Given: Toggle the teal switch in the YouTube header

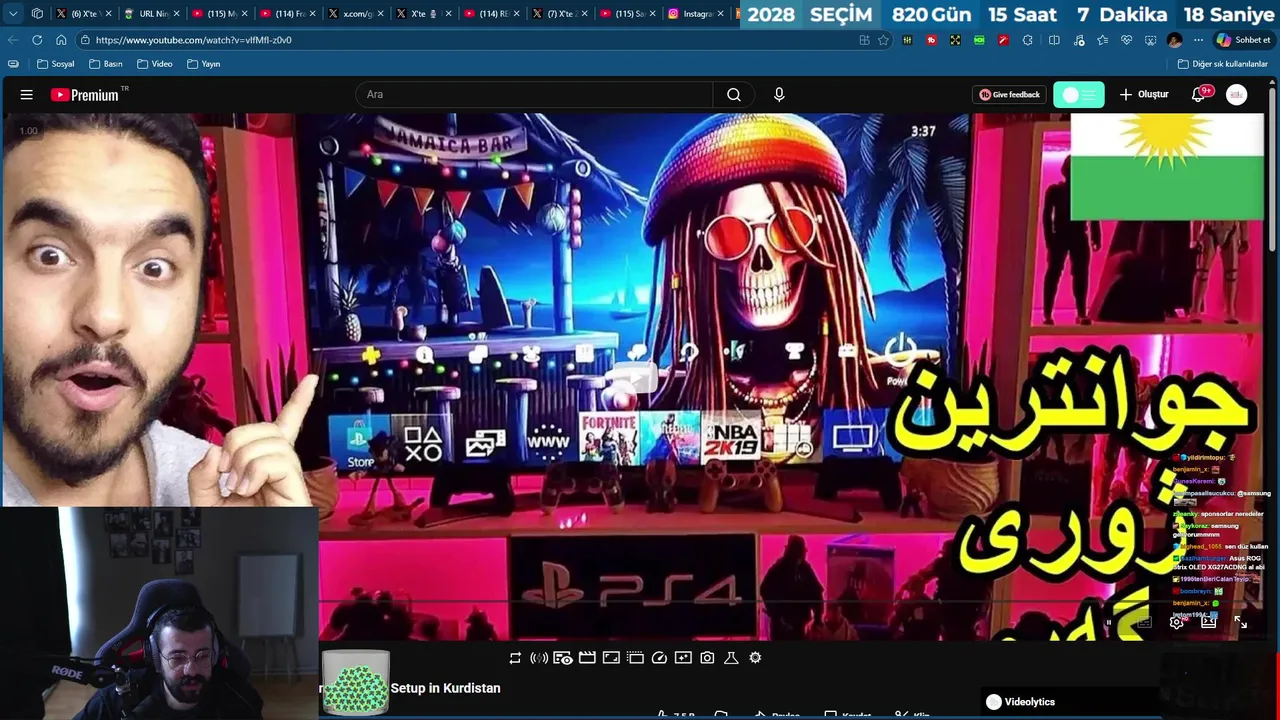Looking at the screenshot, I should pos(1079,94).
